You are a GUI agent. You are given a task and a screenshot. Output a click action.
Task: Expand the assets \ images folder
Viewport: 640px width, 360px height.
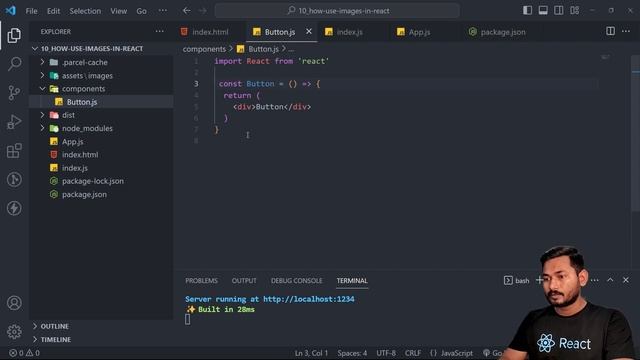pyautogui.click(x=101, y=76)
